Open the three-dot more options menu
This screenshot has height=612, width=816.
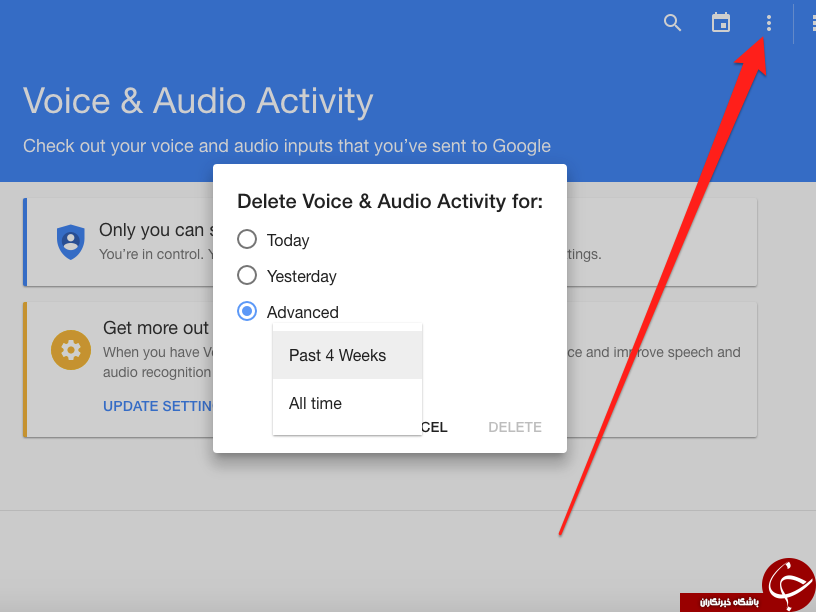(x=769, y=23)
